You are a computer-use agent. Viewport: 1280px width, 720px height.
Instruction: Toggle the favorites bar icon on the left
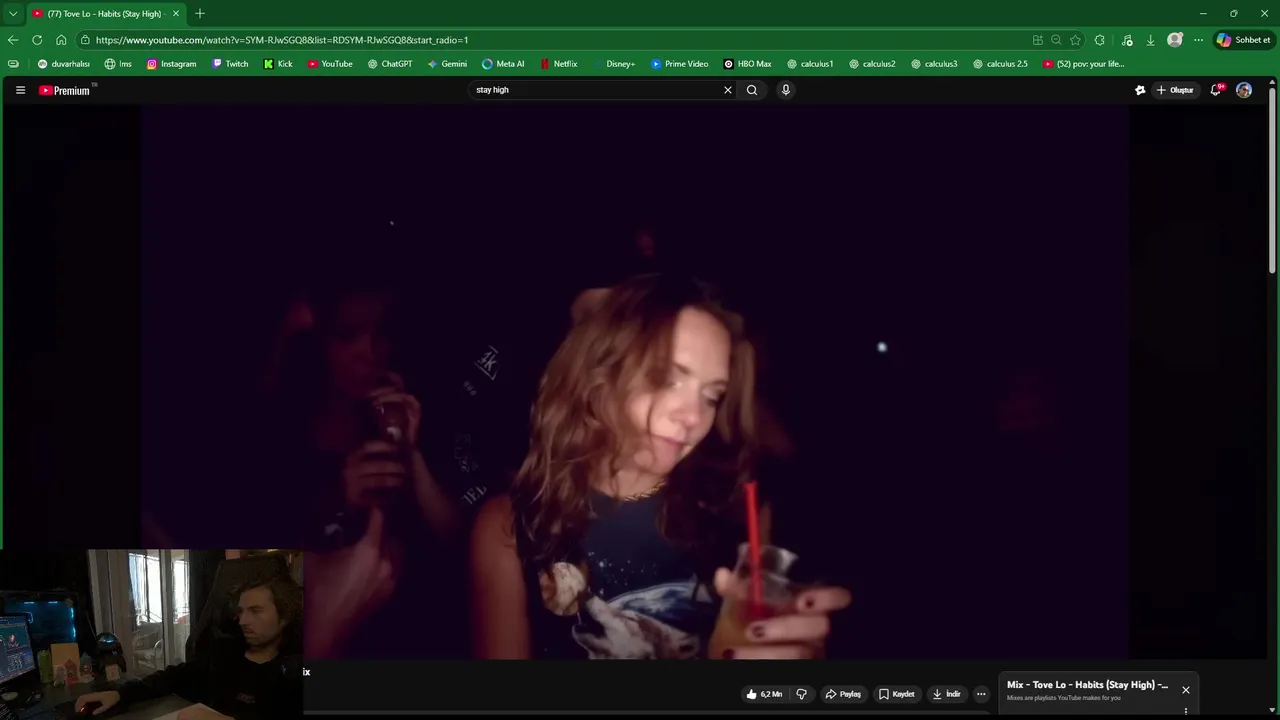[x=13, y=64]
